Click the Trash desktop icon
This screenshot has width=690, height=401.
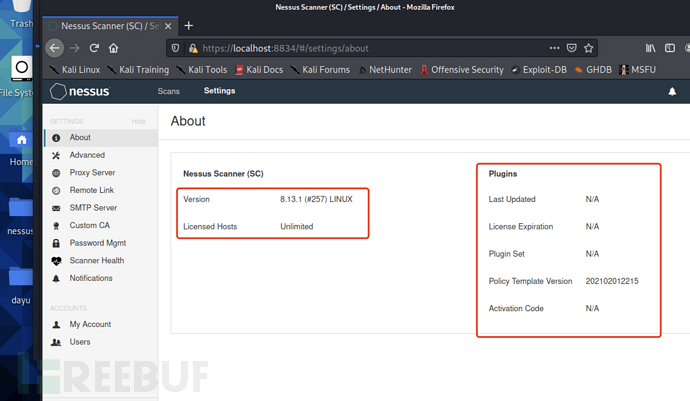click(21, 14)
